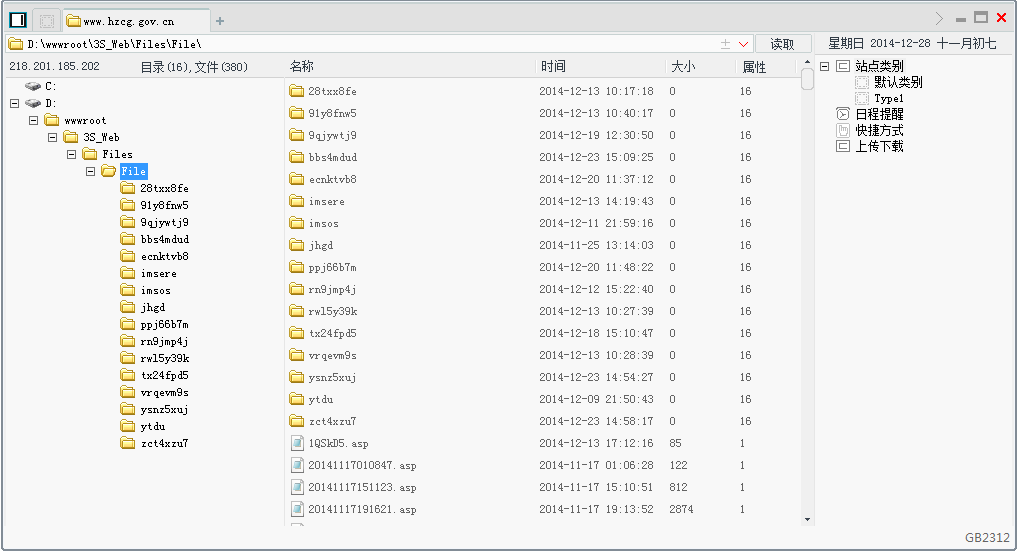Screen dimensions: 1021x551
Task: Click the sidebar panel toggle icon at top left
Action: coord(18,20)
